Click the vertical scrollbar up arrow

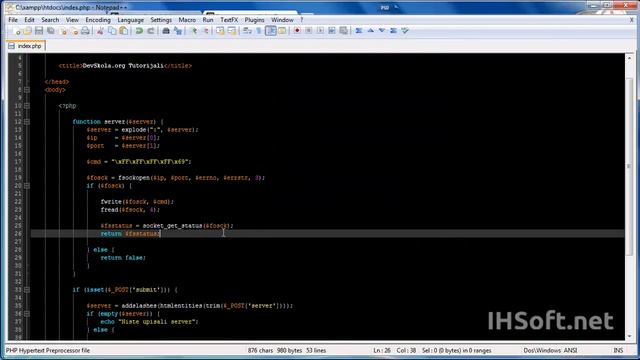point(629,58)
